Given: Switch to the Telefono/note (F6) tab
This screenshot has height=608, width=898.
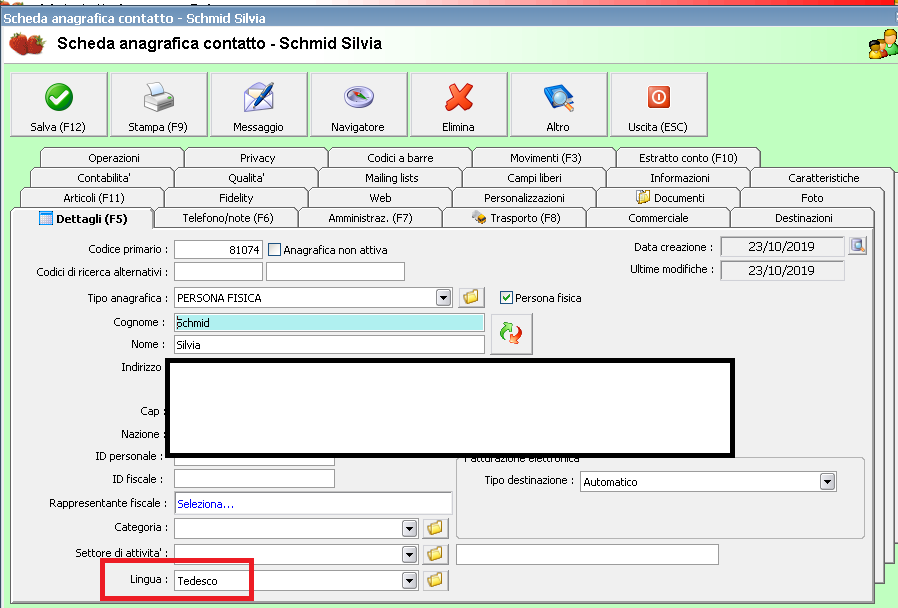Looking at the screenshot, I should 227,218.
